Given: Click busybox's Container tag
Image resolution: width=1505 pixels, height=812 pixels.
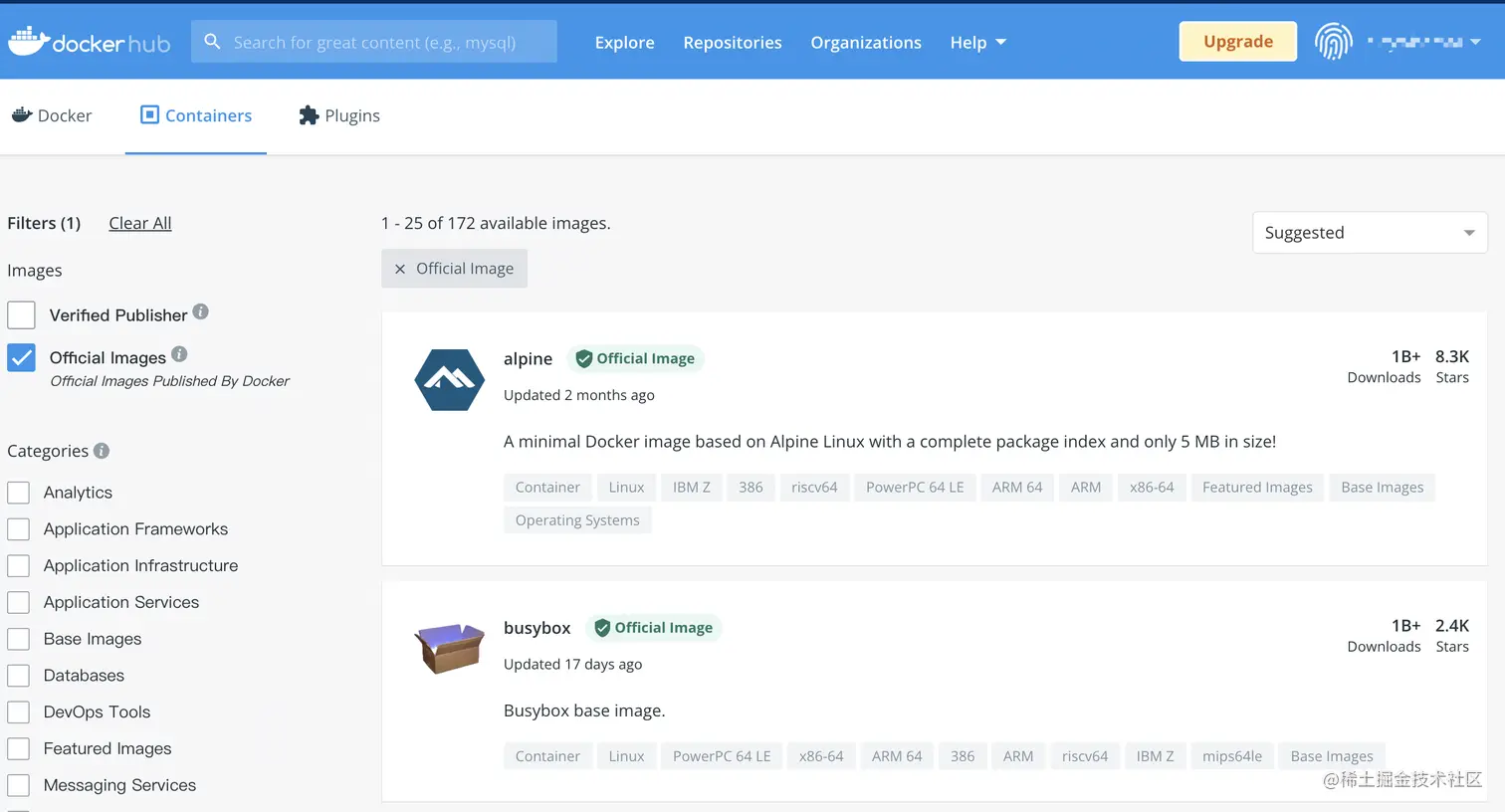Looking at the screenshot, I should tap(547, 756).
